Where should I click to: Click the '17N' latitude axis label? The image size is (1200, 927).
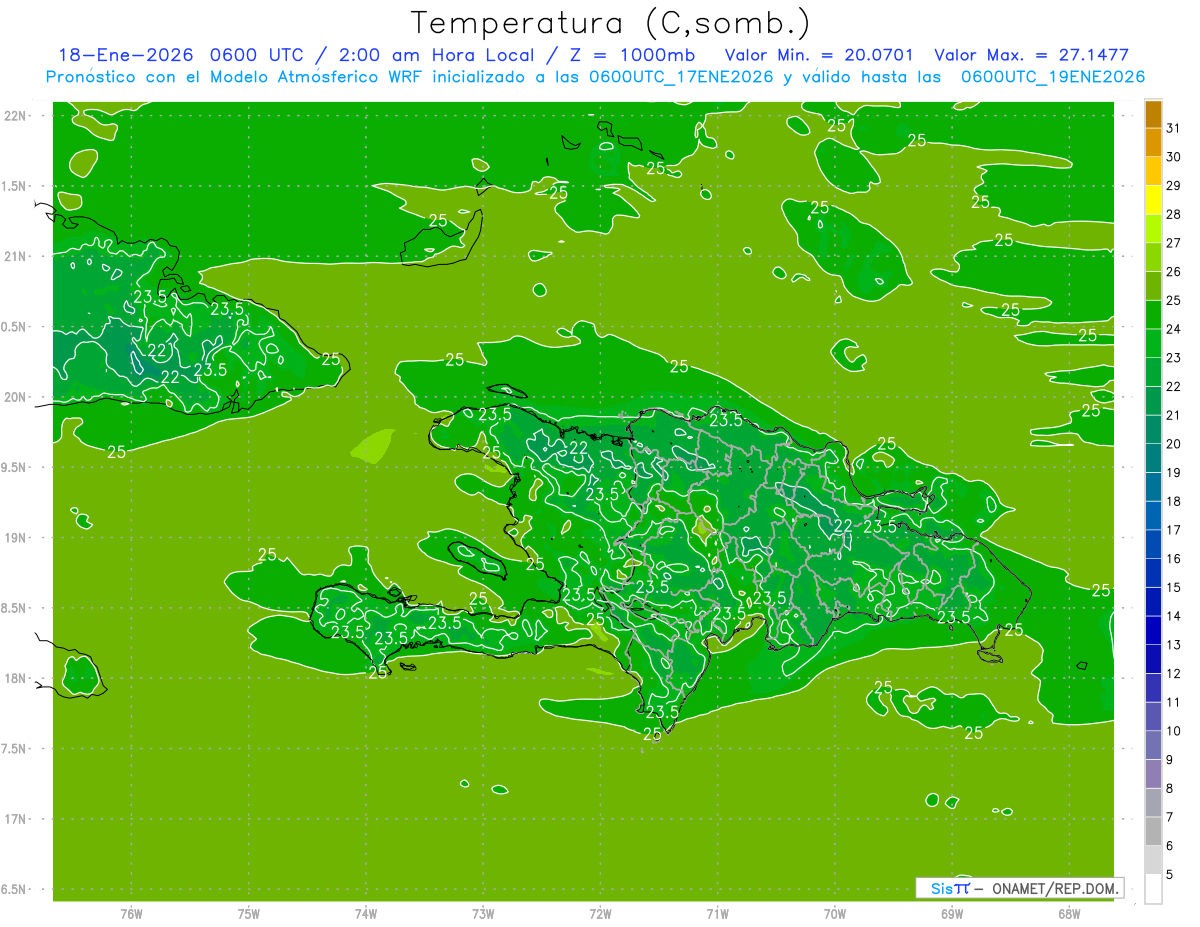(x=14, y=819)
